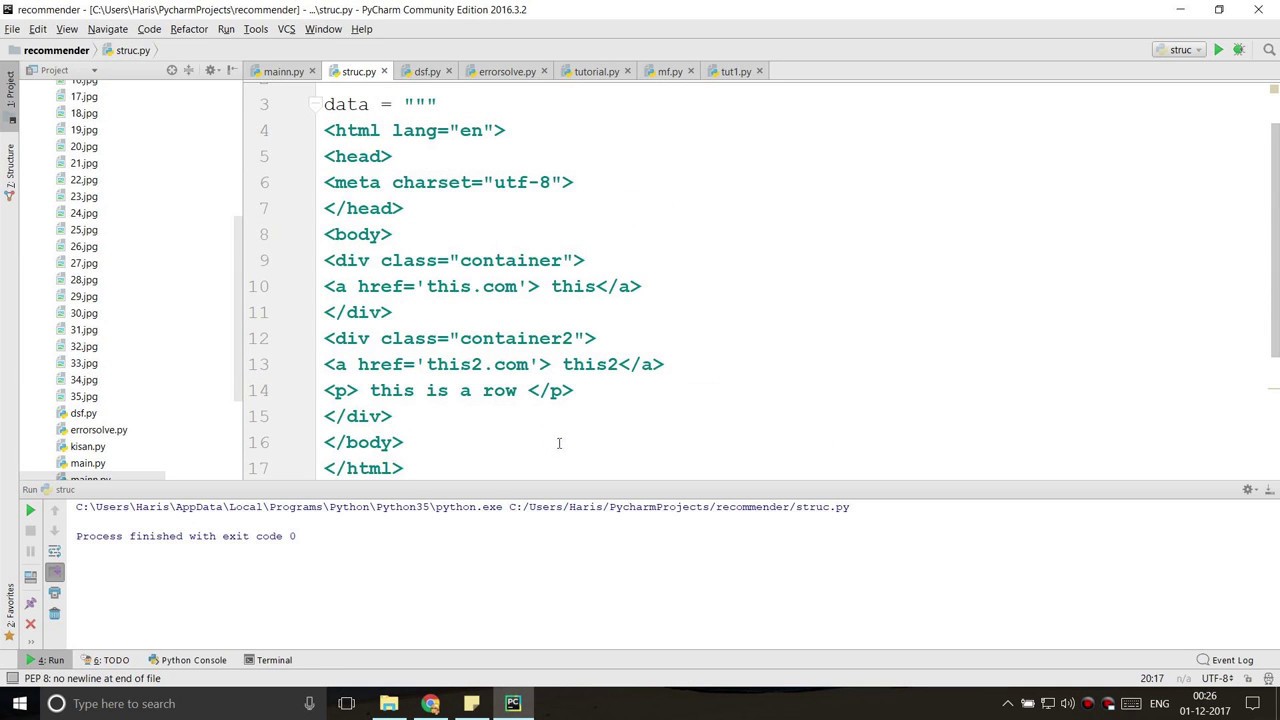Open the struc run configuration dropdown
The height and width of the screenshot is (720, 1280).
pos(1179,50)
